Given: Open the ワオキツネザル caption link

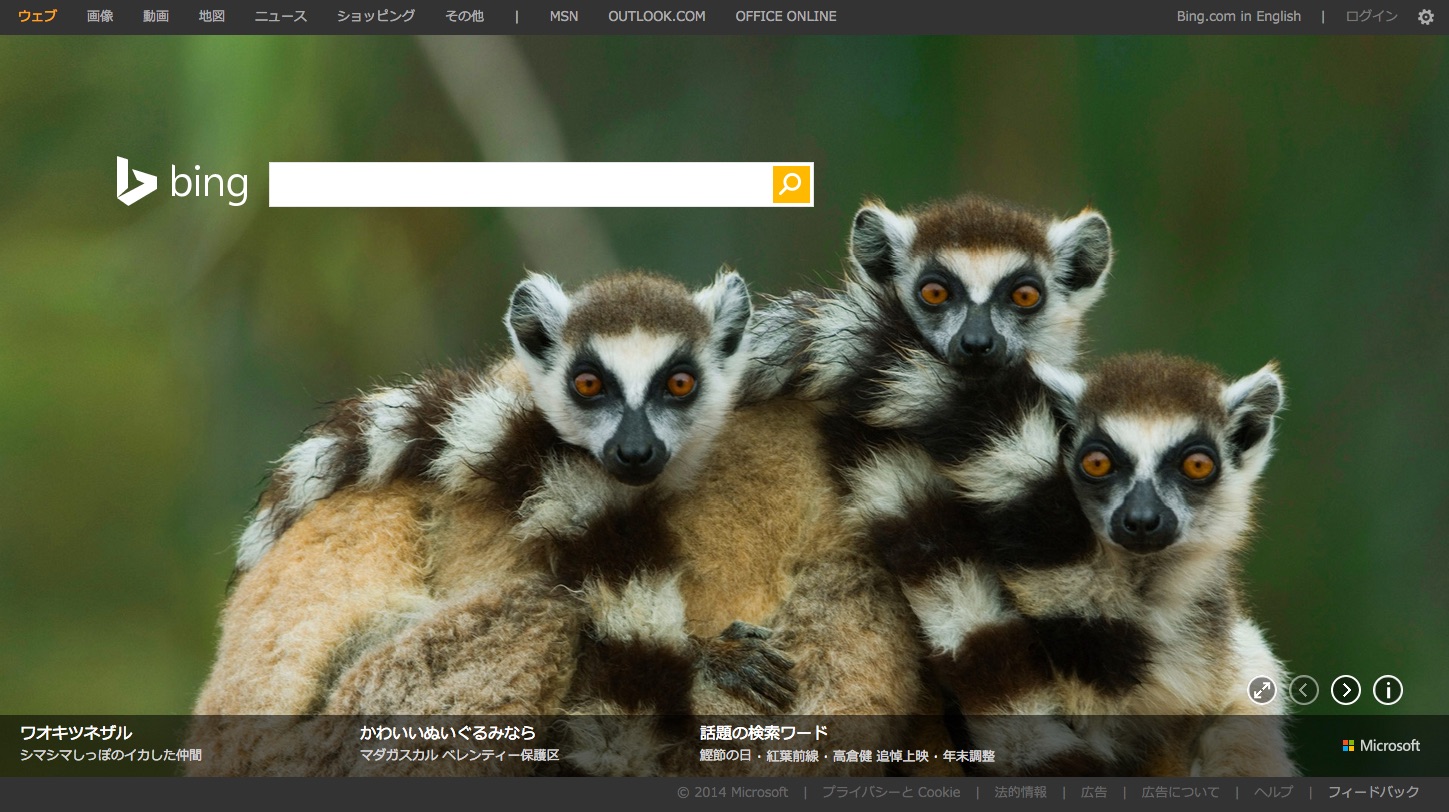Looking at the screenshot, I should point(76,733).
